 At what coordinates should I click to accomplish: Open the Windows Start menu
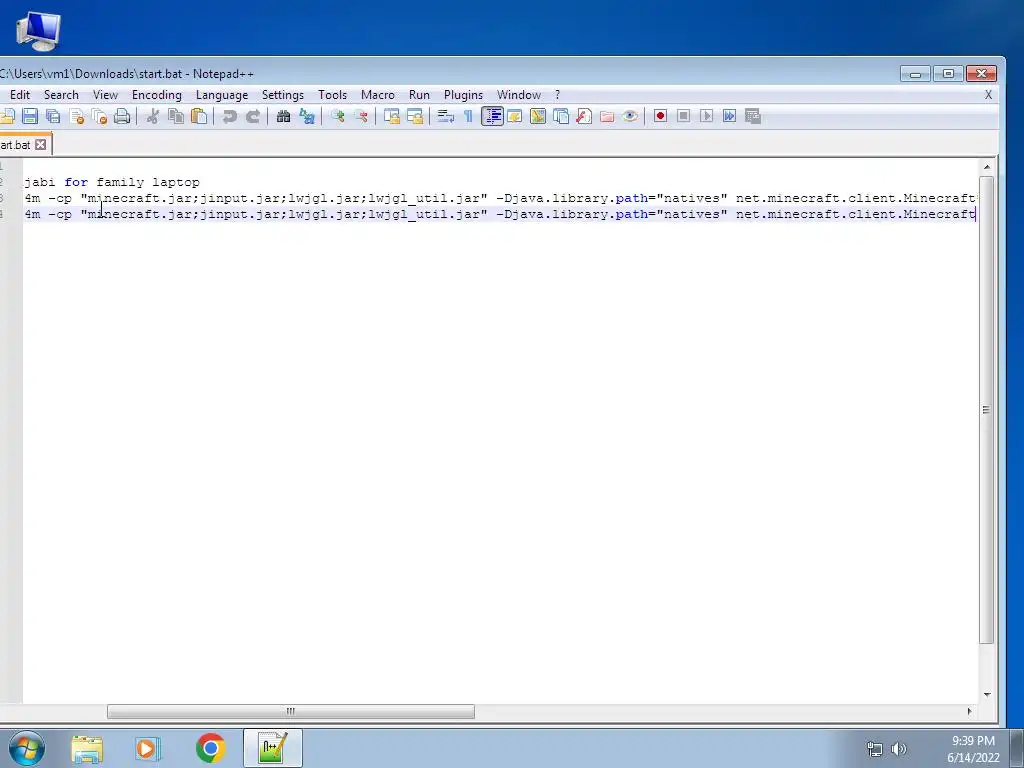tap(27, 748)
